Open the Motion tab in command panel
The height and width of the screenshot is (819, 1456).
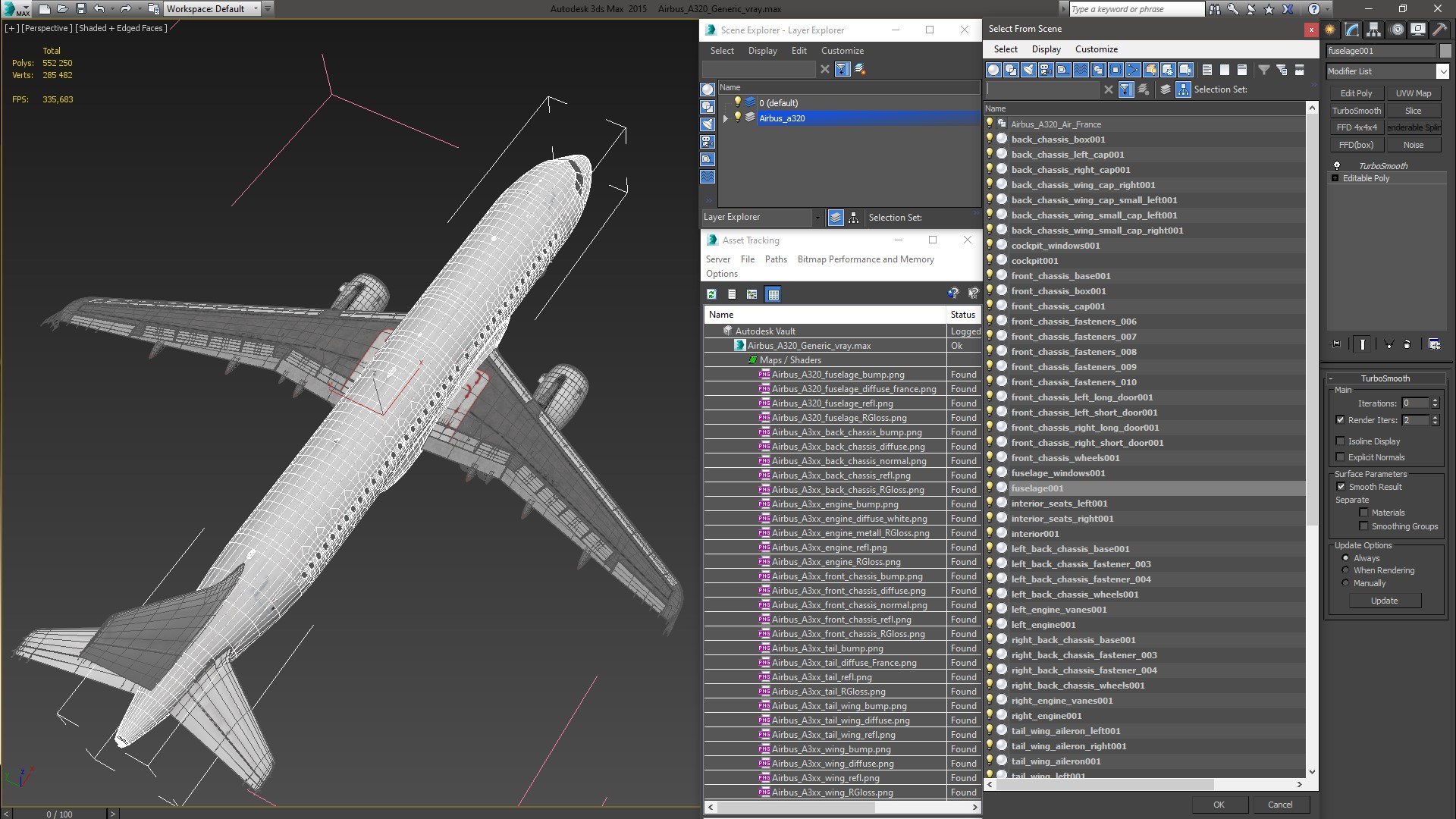click(x=1397, y=30)
